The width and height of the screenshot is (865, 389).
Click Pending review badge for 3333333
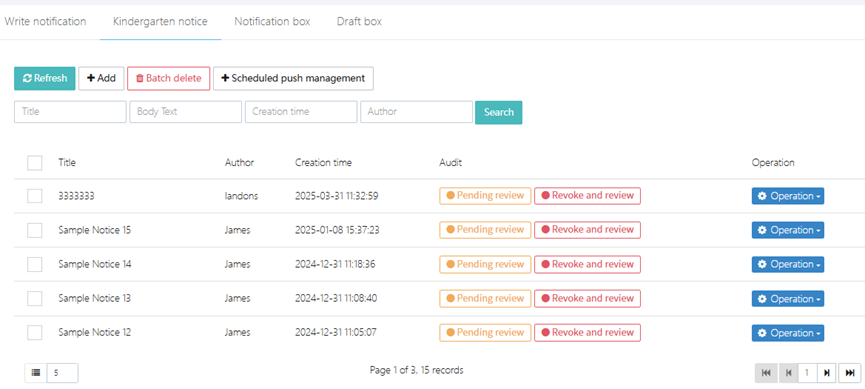pyautogui.click(x=485, y=196)
